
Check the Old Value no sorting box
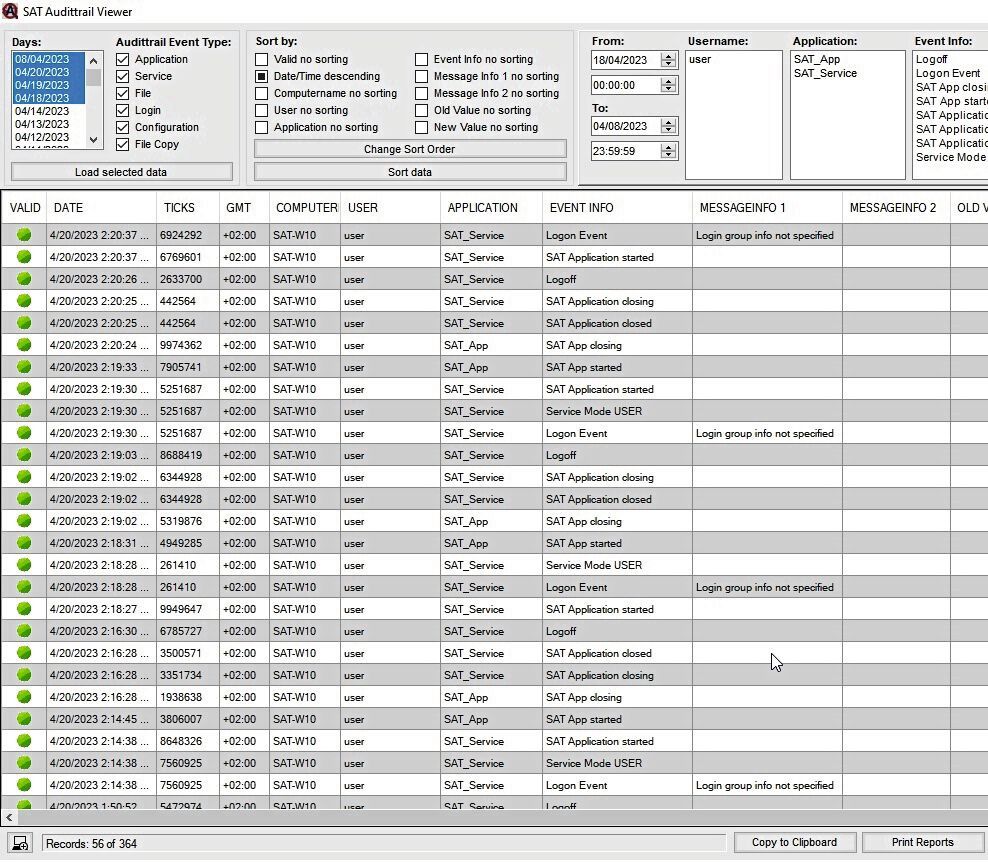422,110
